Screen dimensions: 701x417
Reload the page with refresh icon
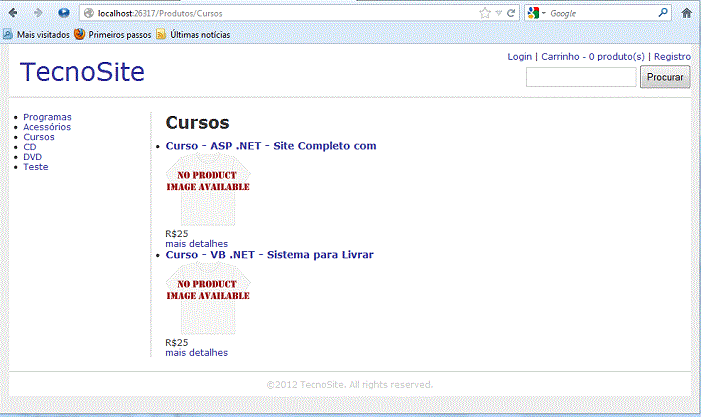pos(511,13)
